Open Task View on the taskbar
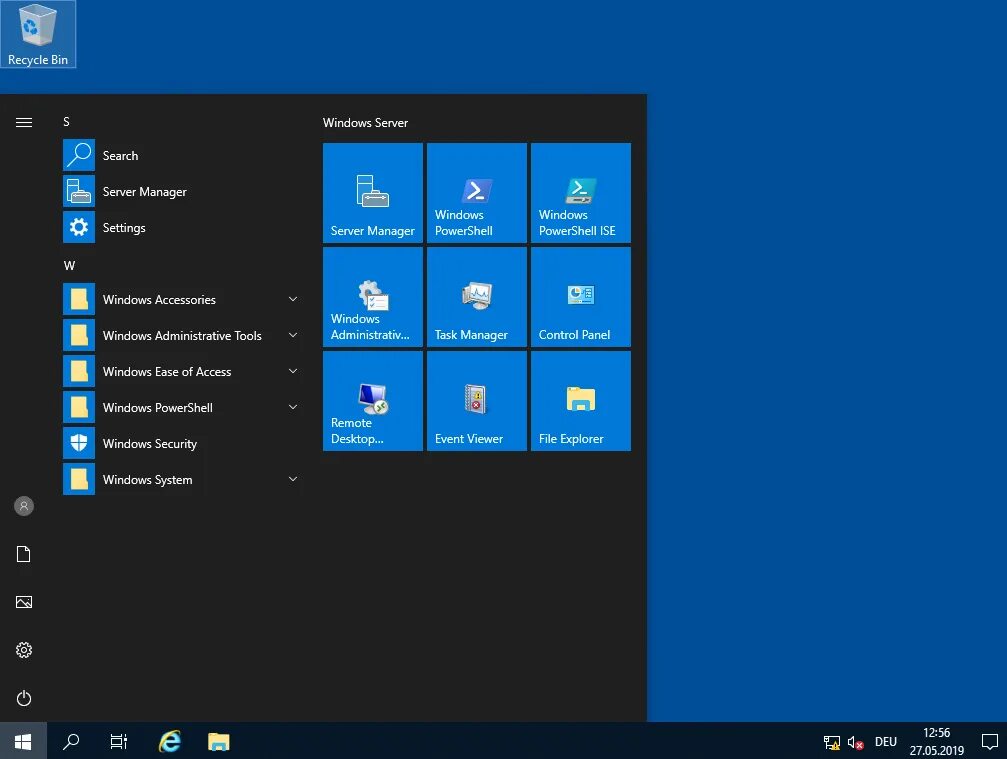This screenshot has width=1007, height=759. (119, 741)
